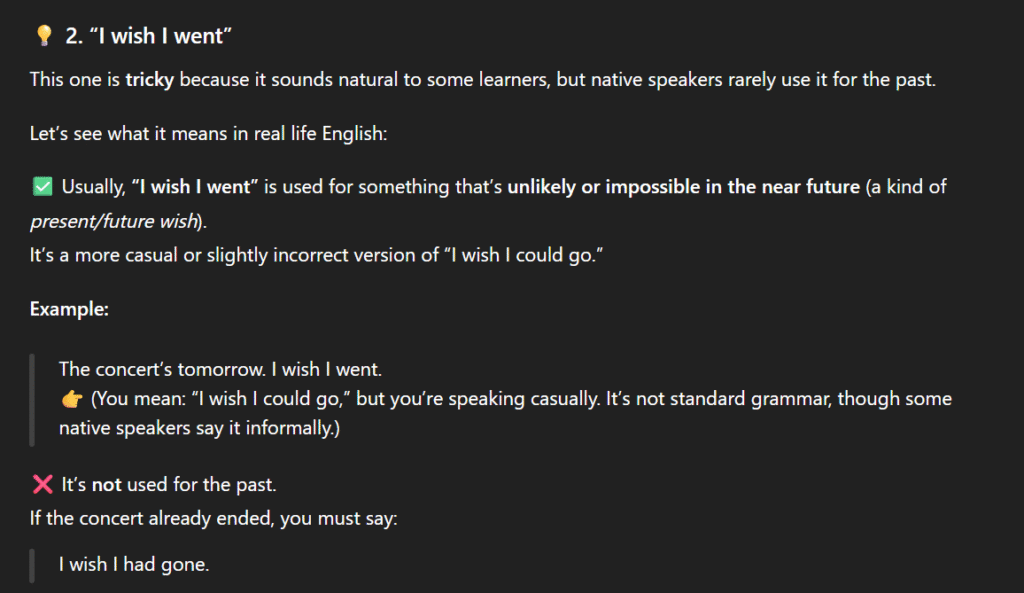Screen dimensions: 1024x593
Task: Click the bold 'Example:' label
Action: [x=69, y=309]
